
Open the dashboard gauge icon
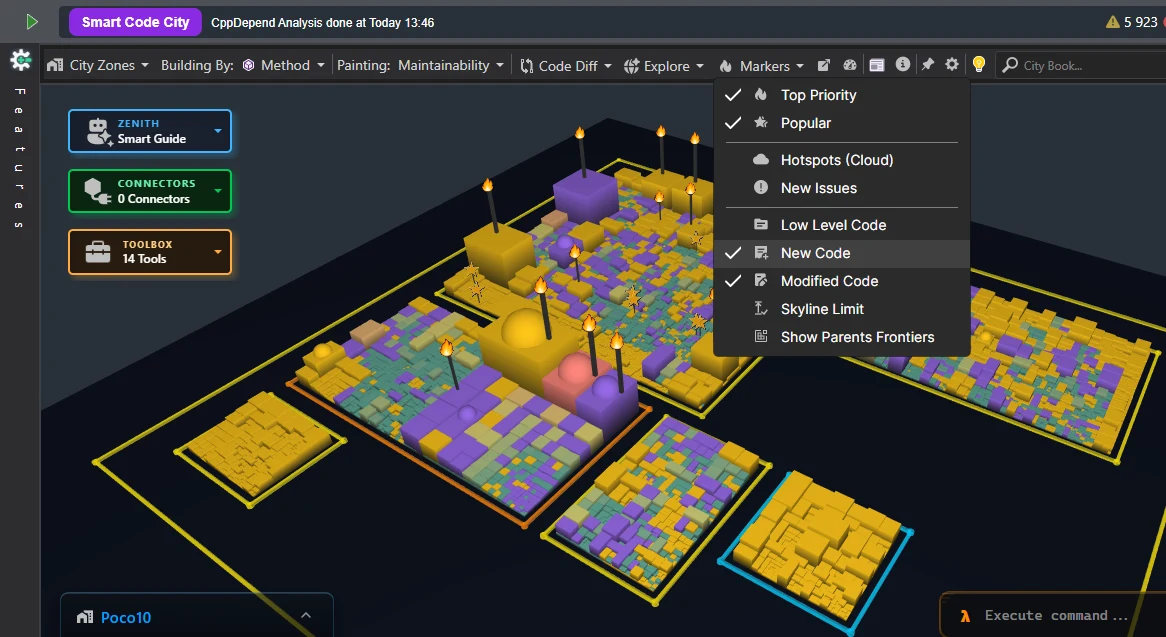pyautogui.click(x=850, y=65)
